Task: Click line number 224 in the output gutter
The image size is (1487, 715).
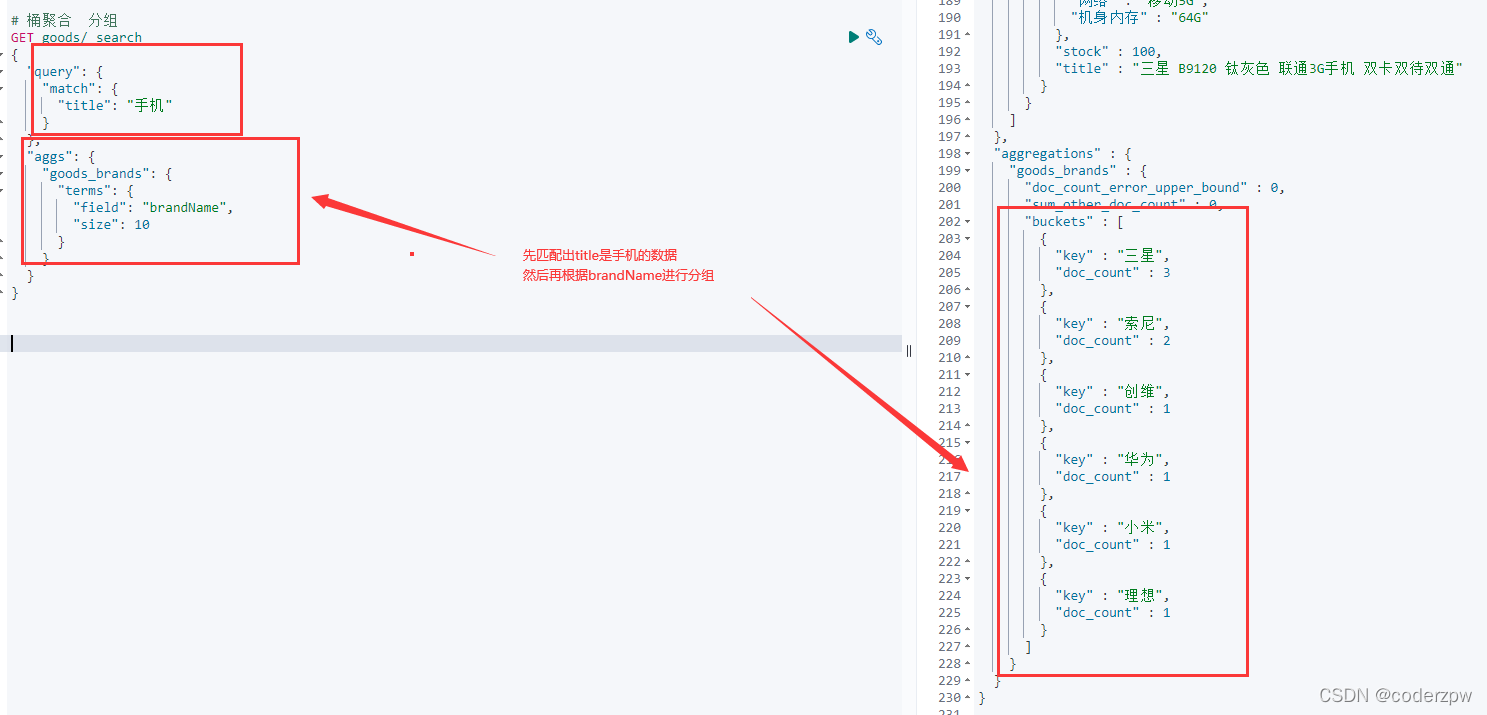Action: (x=949, y=596)
